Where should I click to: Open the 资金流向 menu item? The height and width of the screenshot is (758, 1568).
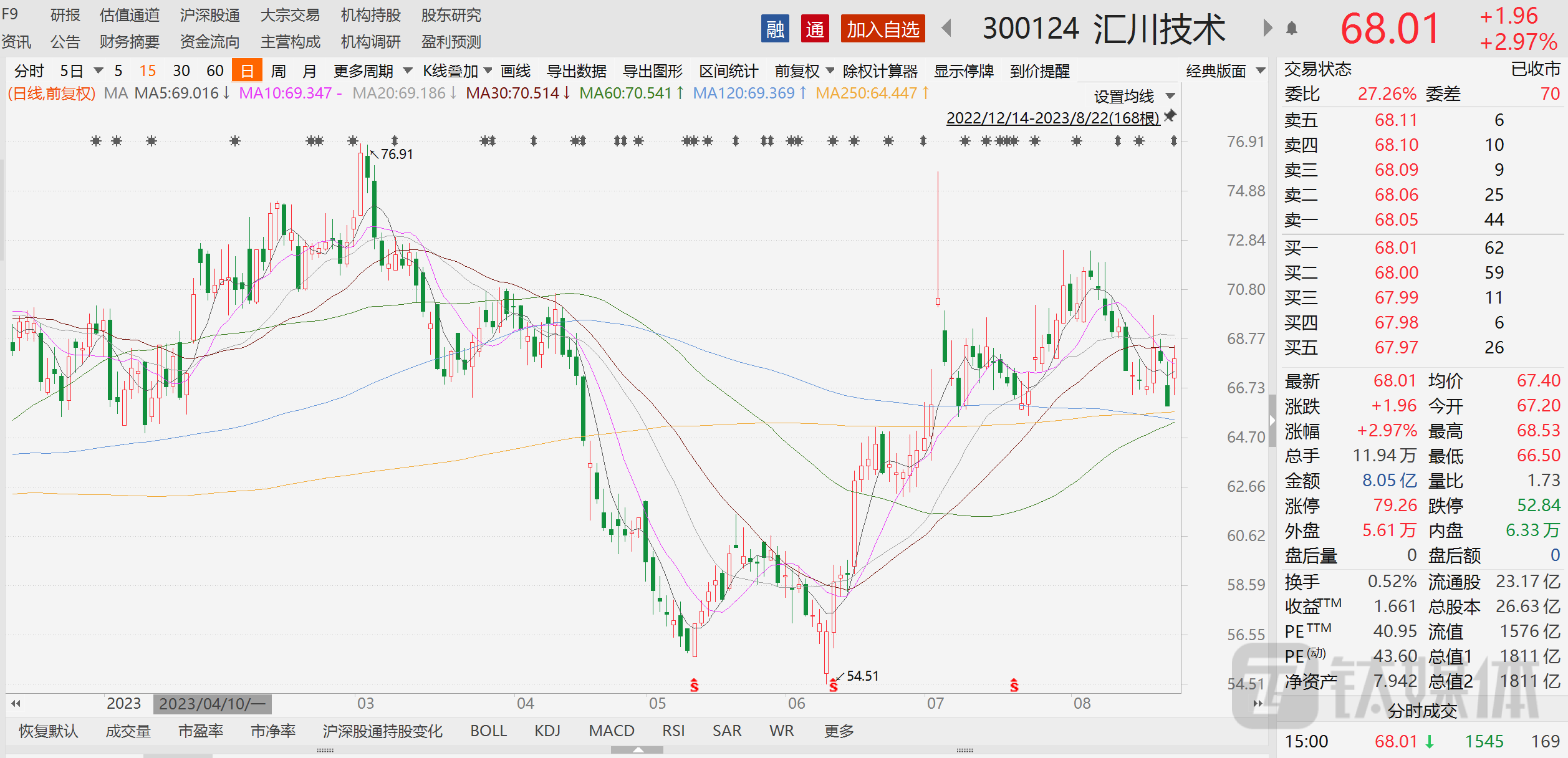point(209,42)
